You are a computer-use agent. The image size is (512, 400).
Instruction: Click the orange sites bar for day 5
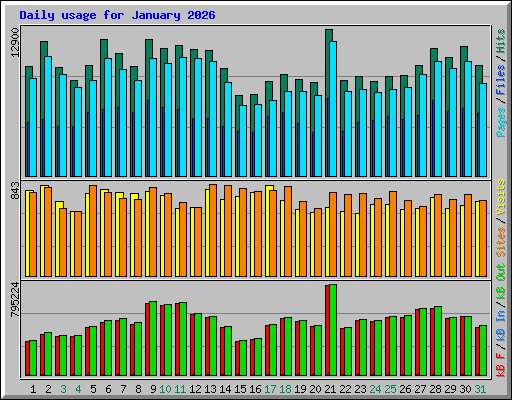[93, 231]
